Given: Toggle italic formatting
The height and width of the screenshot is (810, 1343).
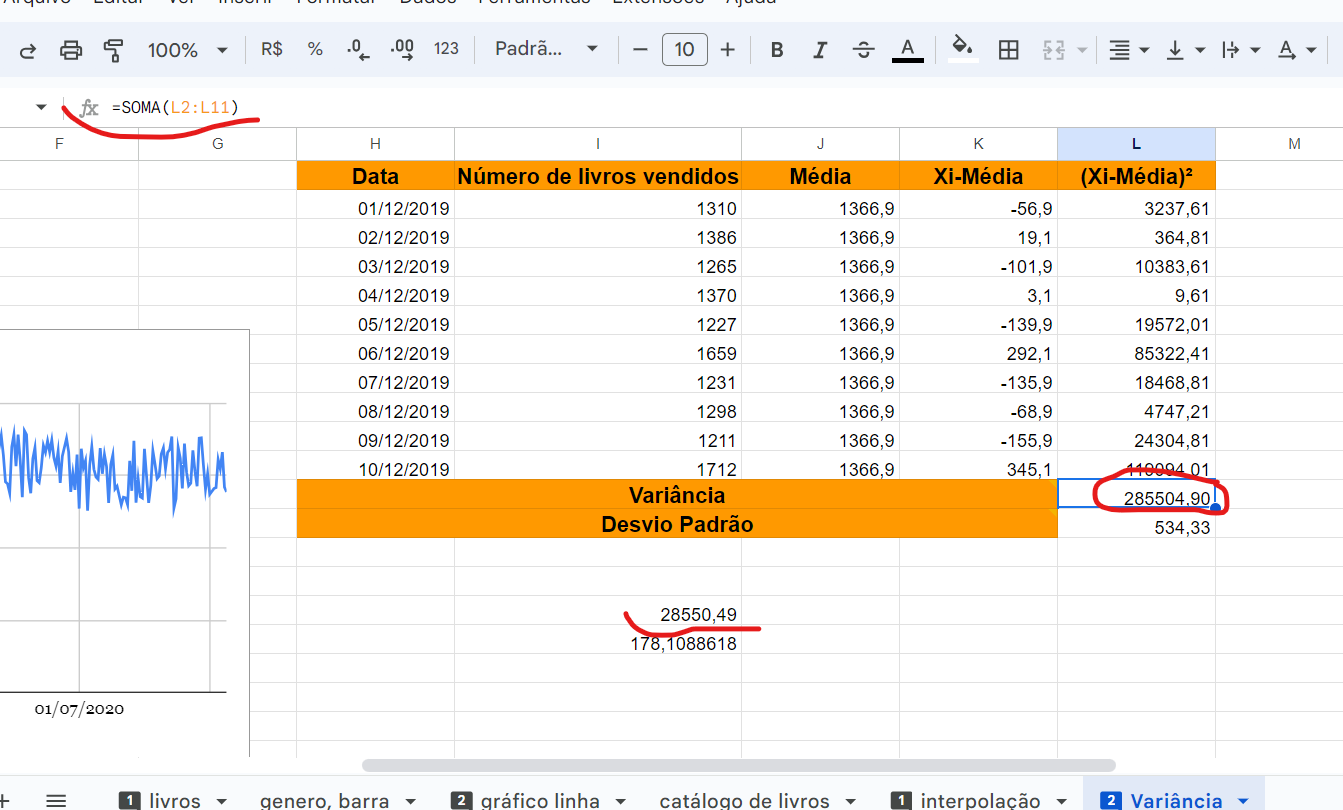Looking at the screenshot, I should 820,50.
